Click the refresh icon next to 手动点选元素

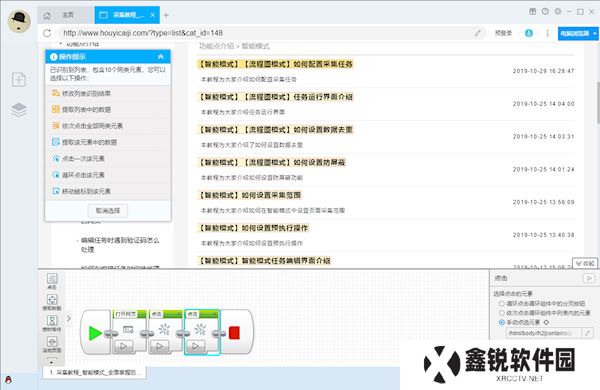[546, 322]
